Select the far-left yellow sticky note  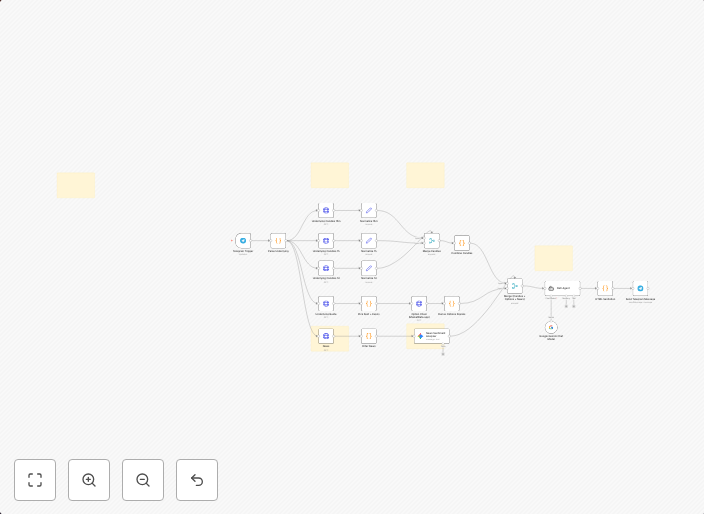76,185
